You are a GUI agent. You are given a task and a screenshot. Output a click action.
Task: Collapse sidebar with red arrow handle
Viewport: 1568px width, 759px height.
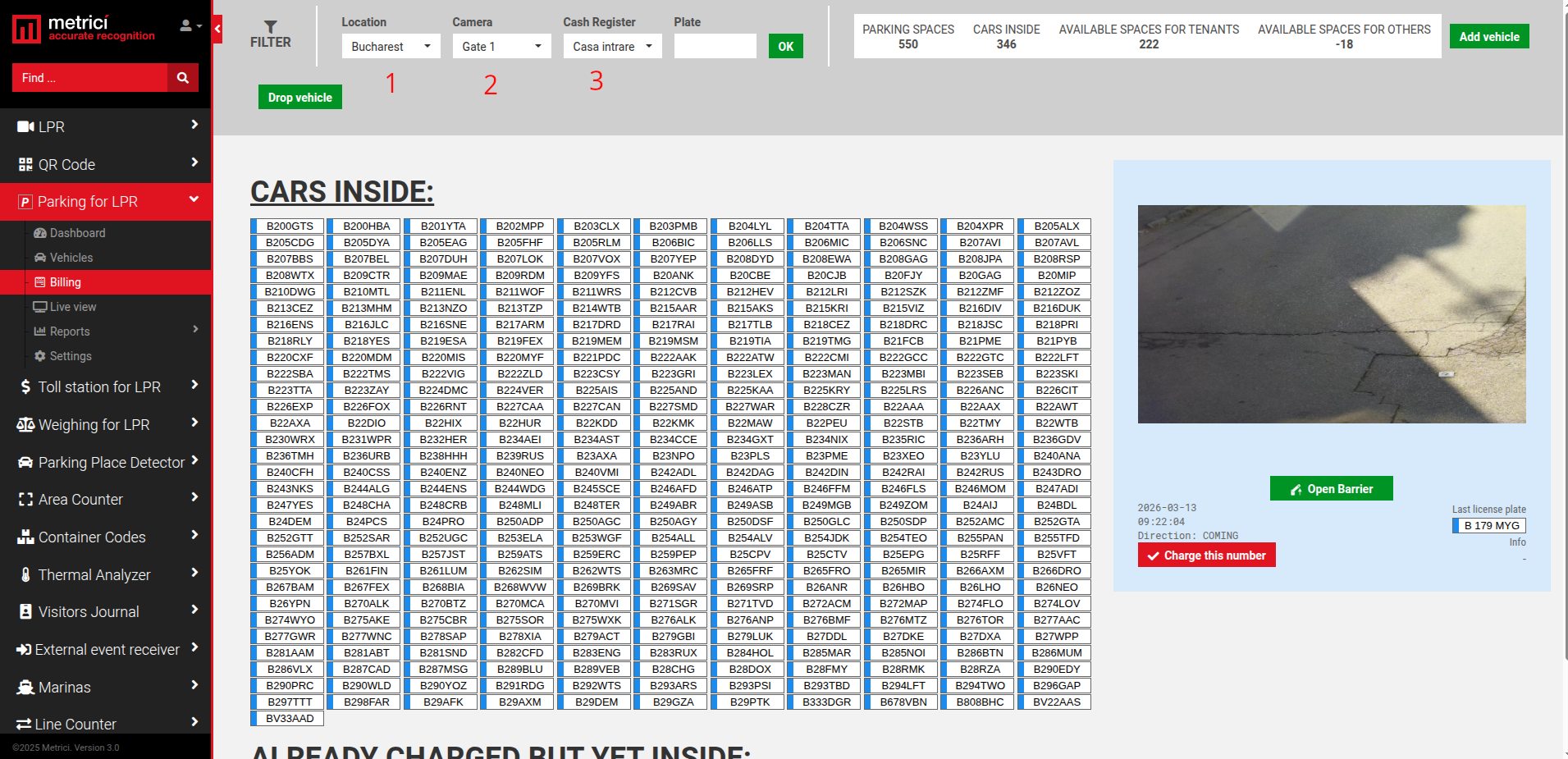(x=217, y=29)
